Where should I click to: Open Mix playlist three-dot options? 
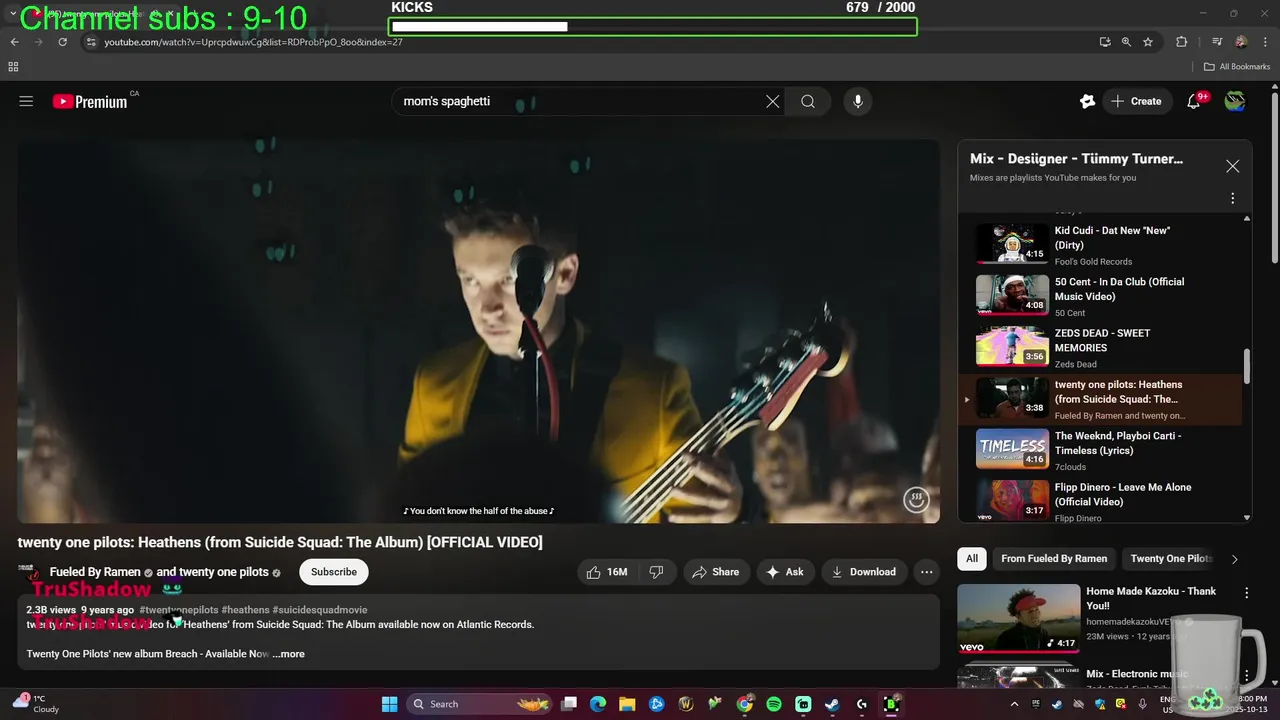coord(1232,198)
